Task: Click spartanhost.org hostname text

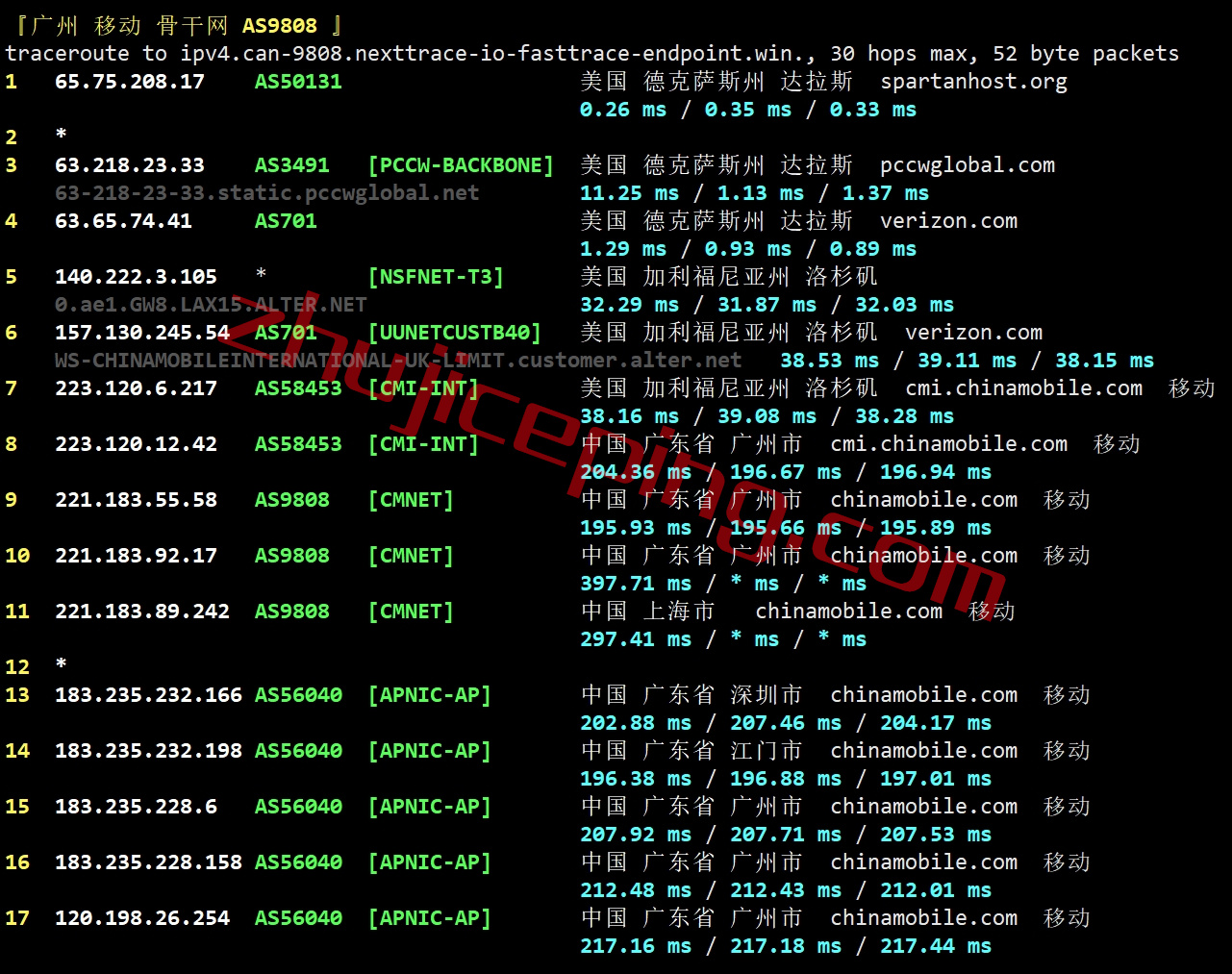Action: (973, 83)
